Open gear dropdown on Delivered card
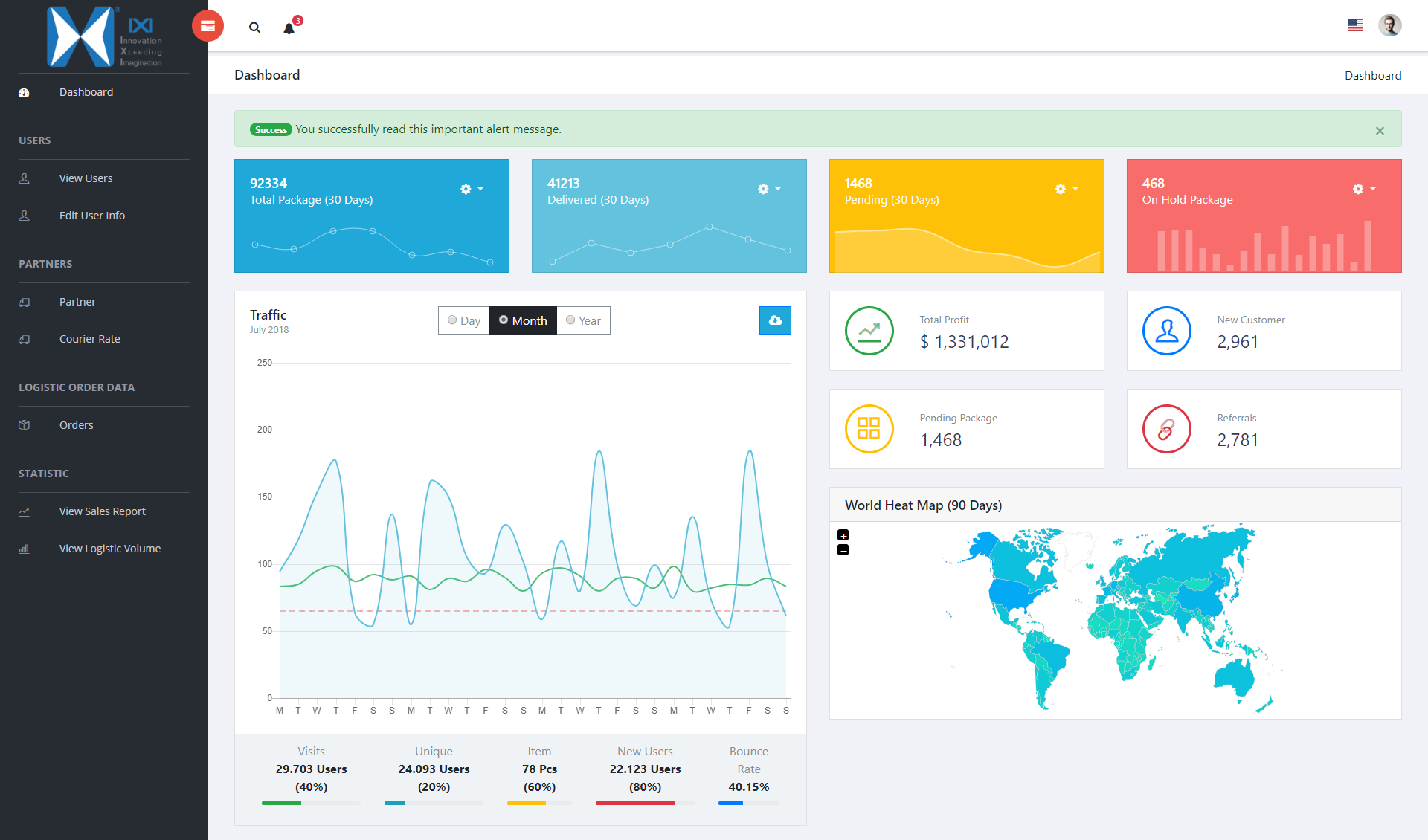Image resolution: width=1428 pixels, height=840 pixels. tap(769, 189)
